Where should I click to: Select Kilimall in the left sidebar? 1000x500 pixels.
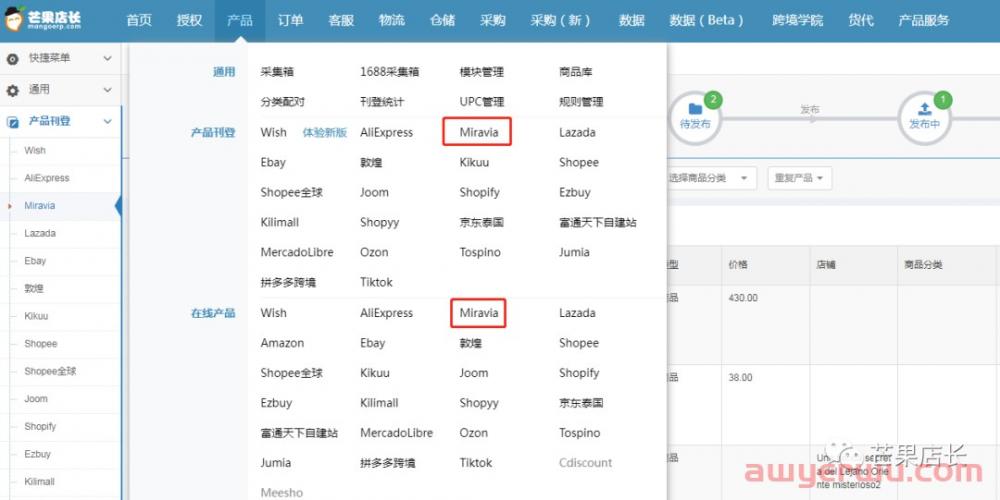[40, 482]
